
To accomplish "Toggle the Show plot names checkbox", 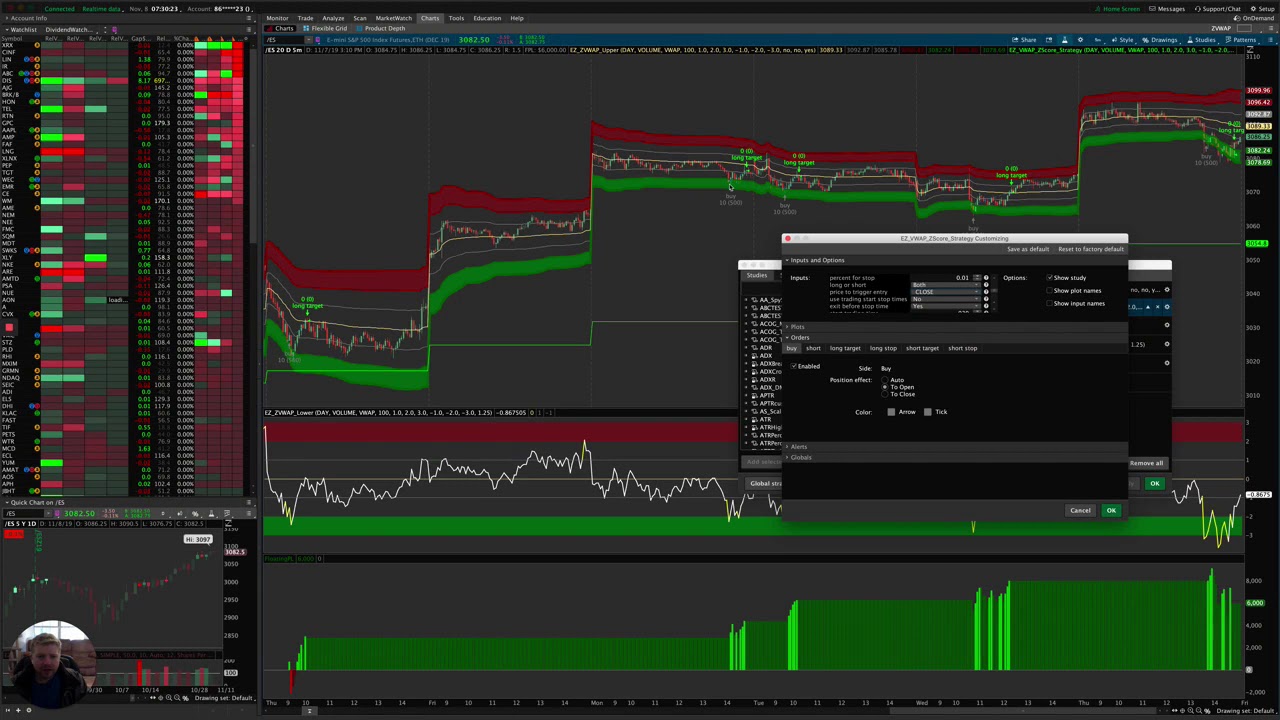I will (x=1050, y=291).
